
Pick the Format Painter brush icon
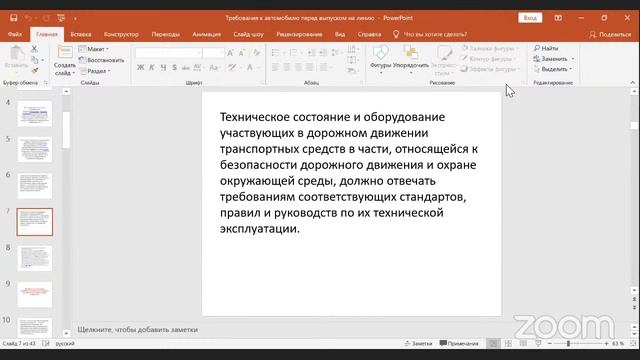[x=35, y=71]
